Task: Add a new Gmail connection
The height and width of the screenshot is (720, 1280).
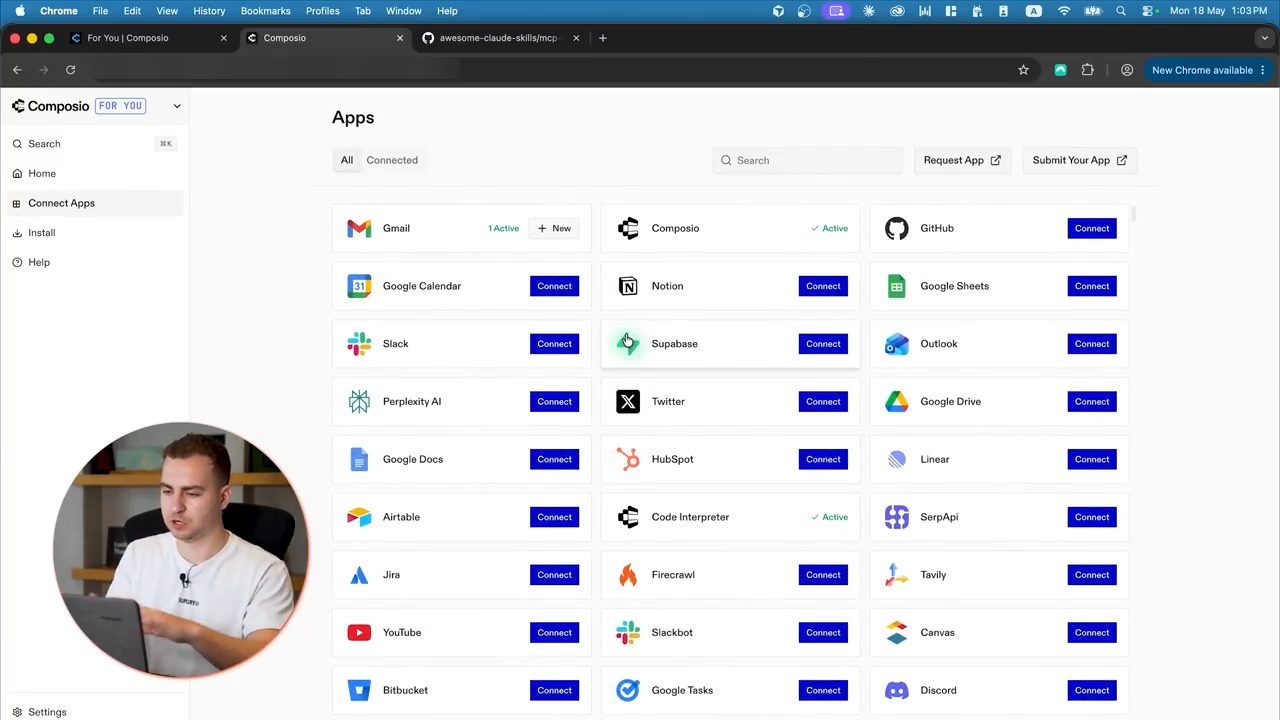Action: pos(554,228)
